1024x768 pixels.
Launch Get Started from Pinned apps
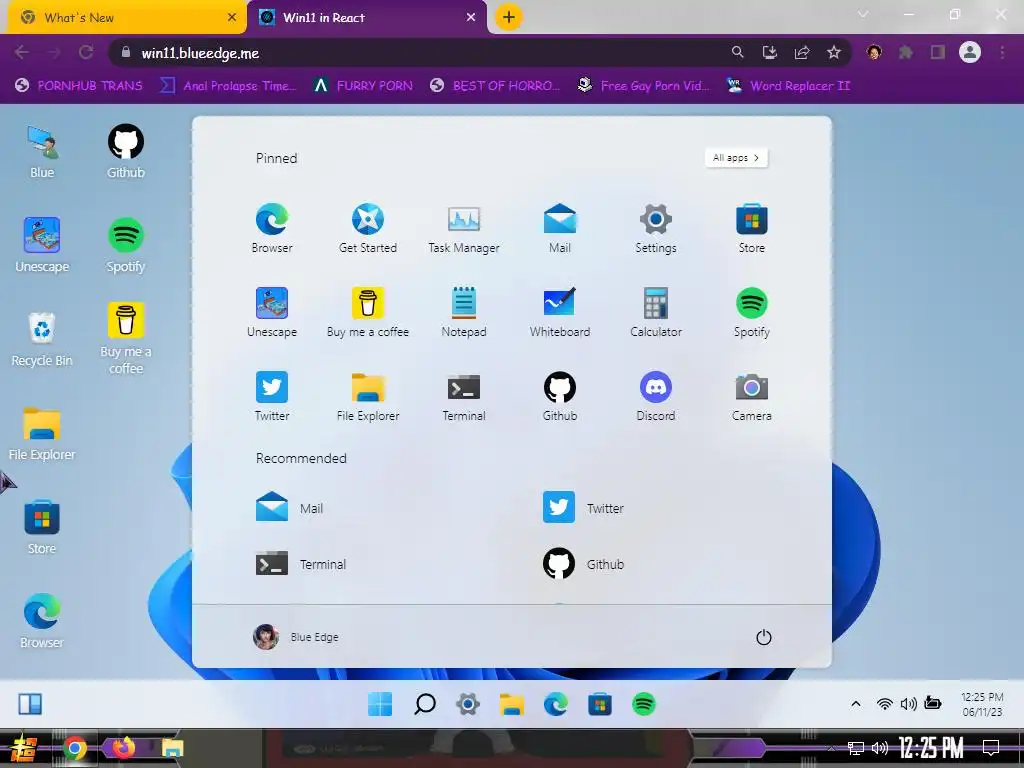click(x=368, y=228)
